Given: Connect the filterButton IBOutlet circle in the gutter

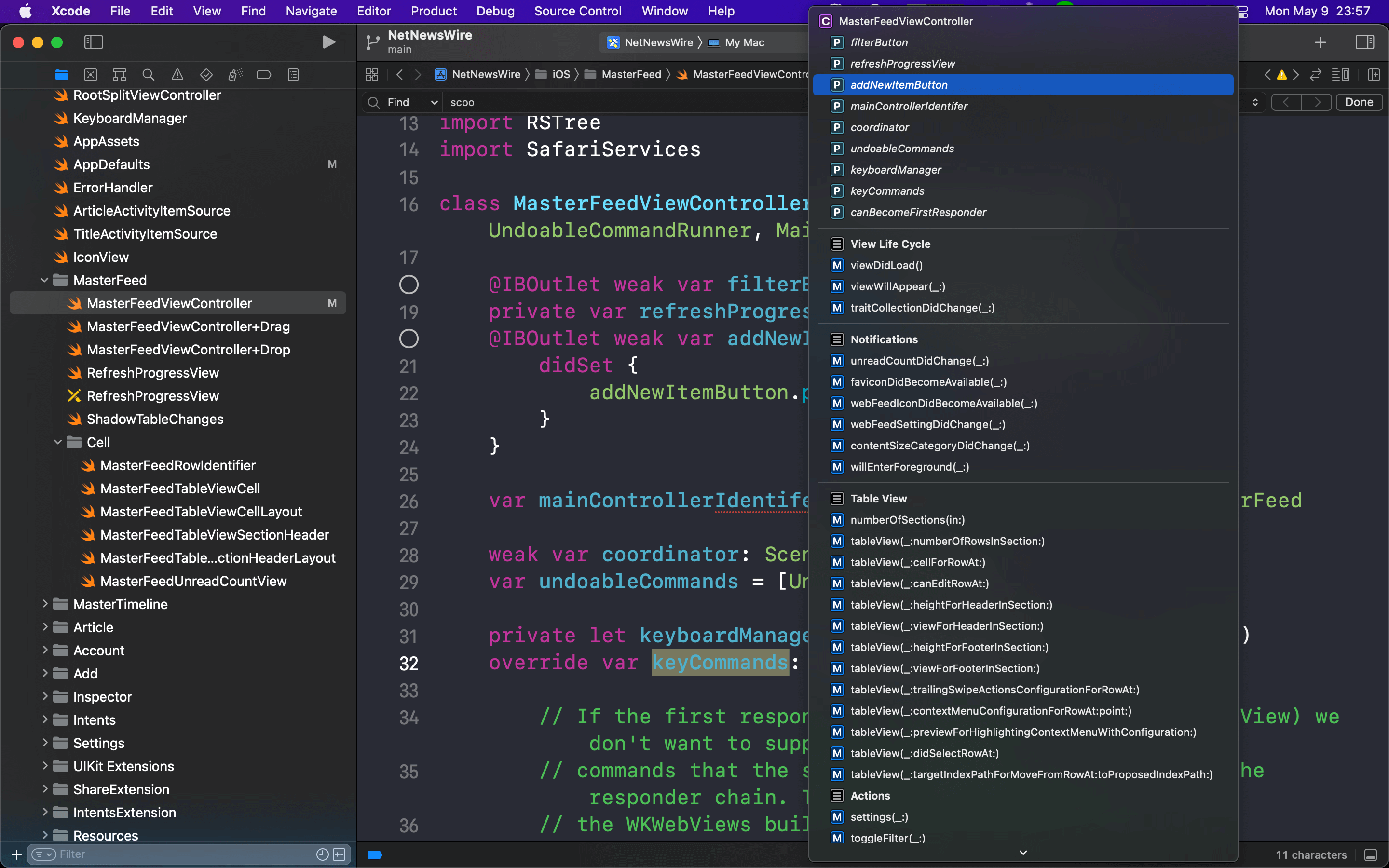Looking at the screenshot, I should pos(409,285).
